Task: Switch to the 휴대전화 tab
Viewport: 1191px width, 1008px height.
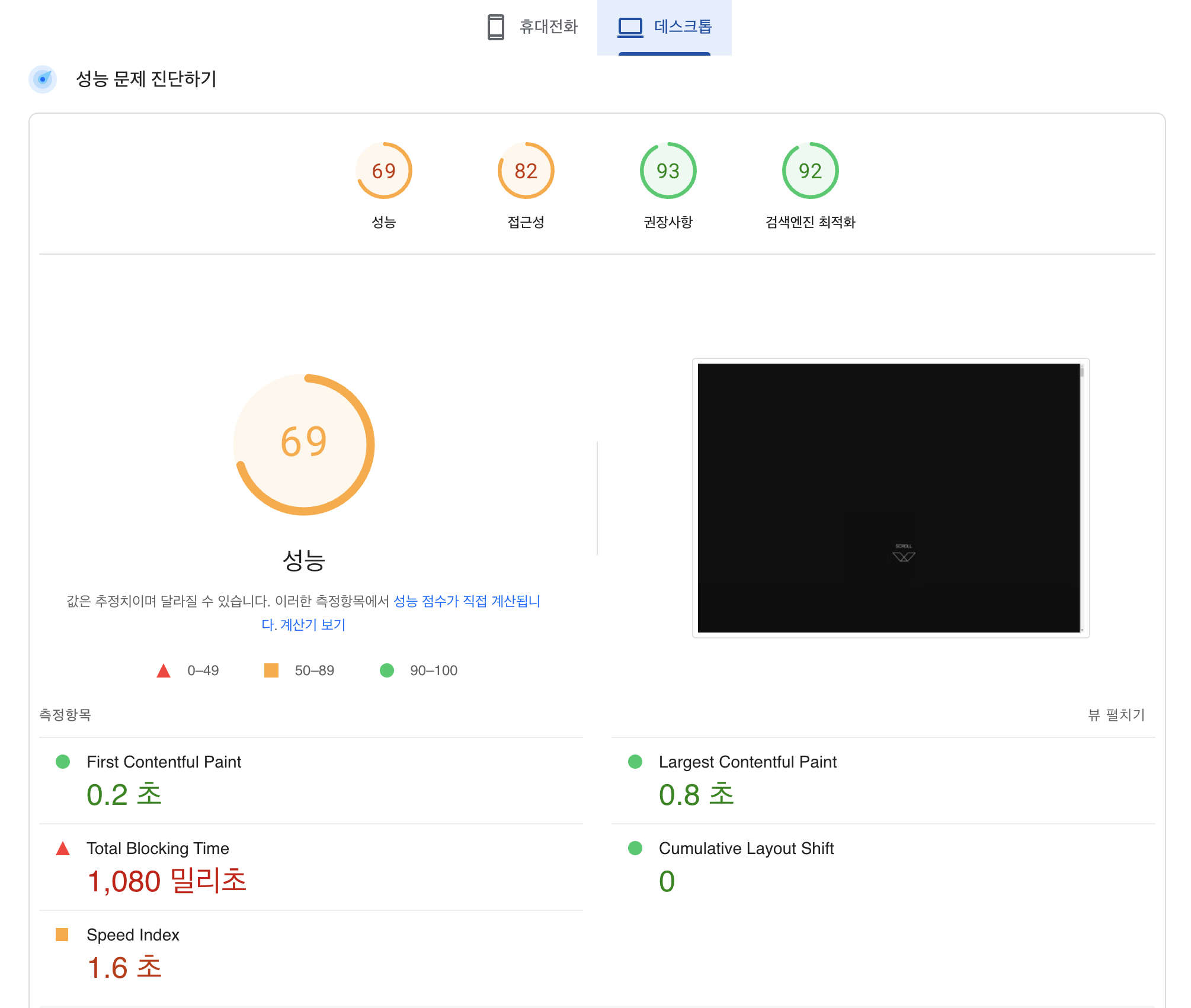Action: [x=548, y=27]
